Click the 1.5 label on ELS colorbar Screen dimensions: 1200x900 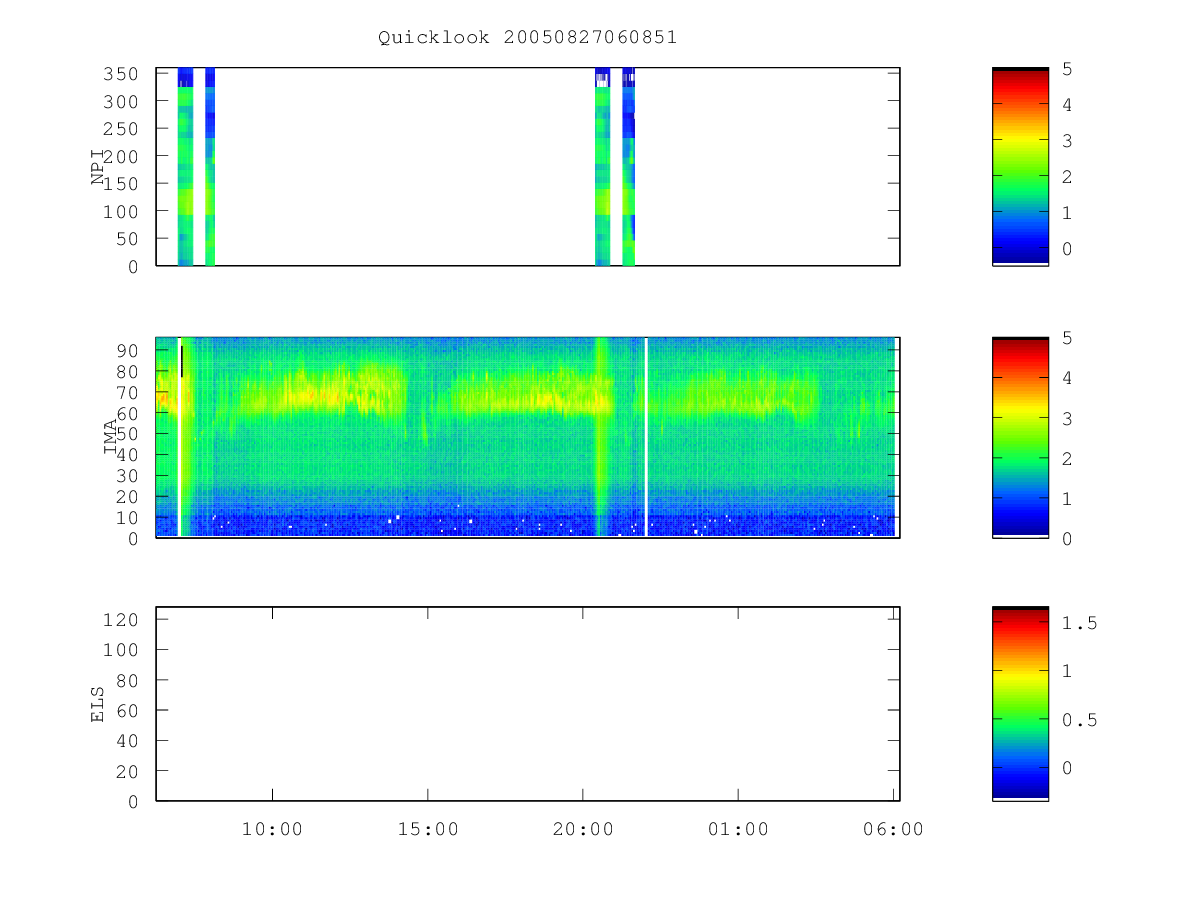[1080, 623]
